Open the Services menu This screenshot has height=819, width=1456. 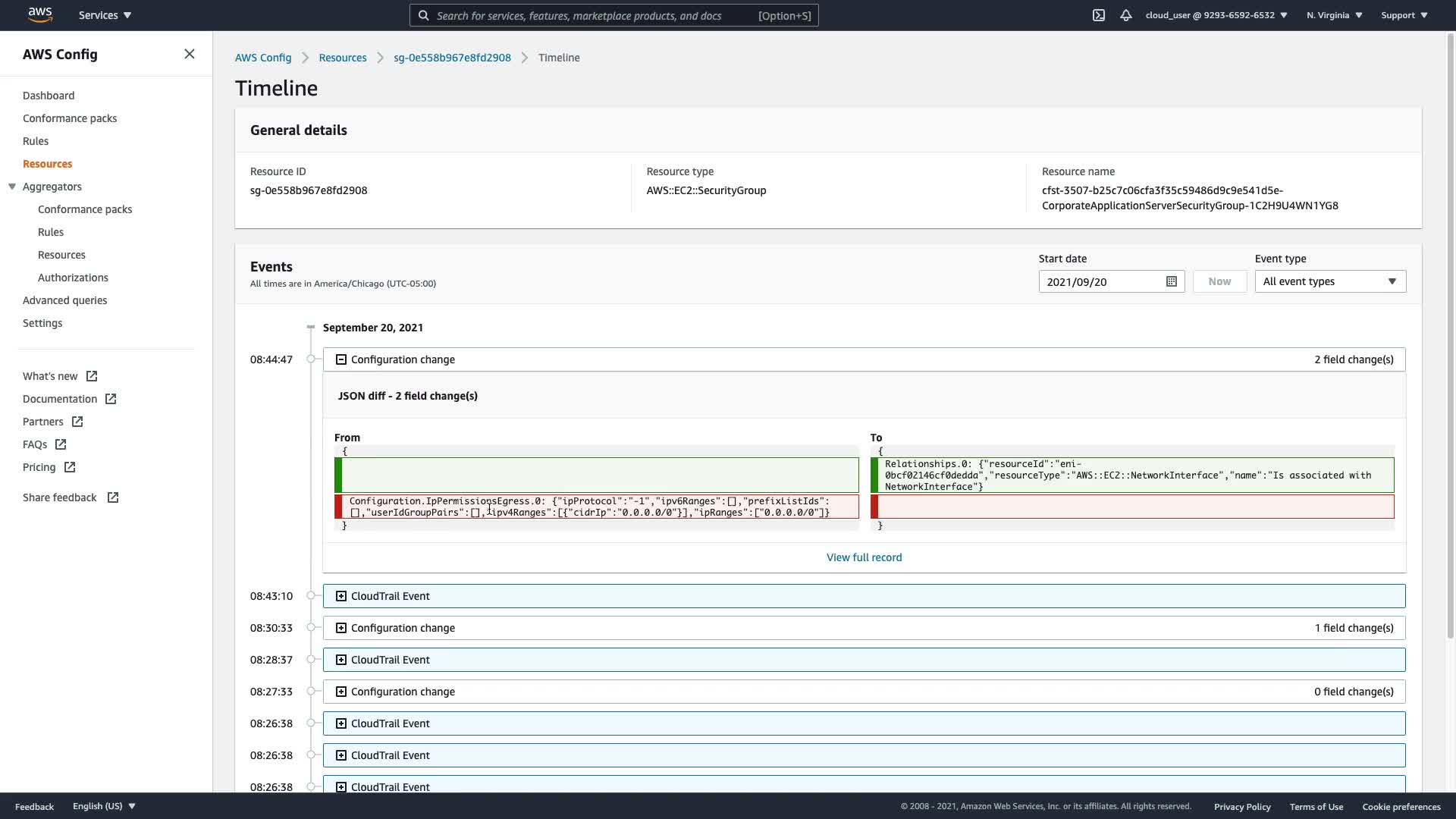pyautogui.click(x=105, y=15)
